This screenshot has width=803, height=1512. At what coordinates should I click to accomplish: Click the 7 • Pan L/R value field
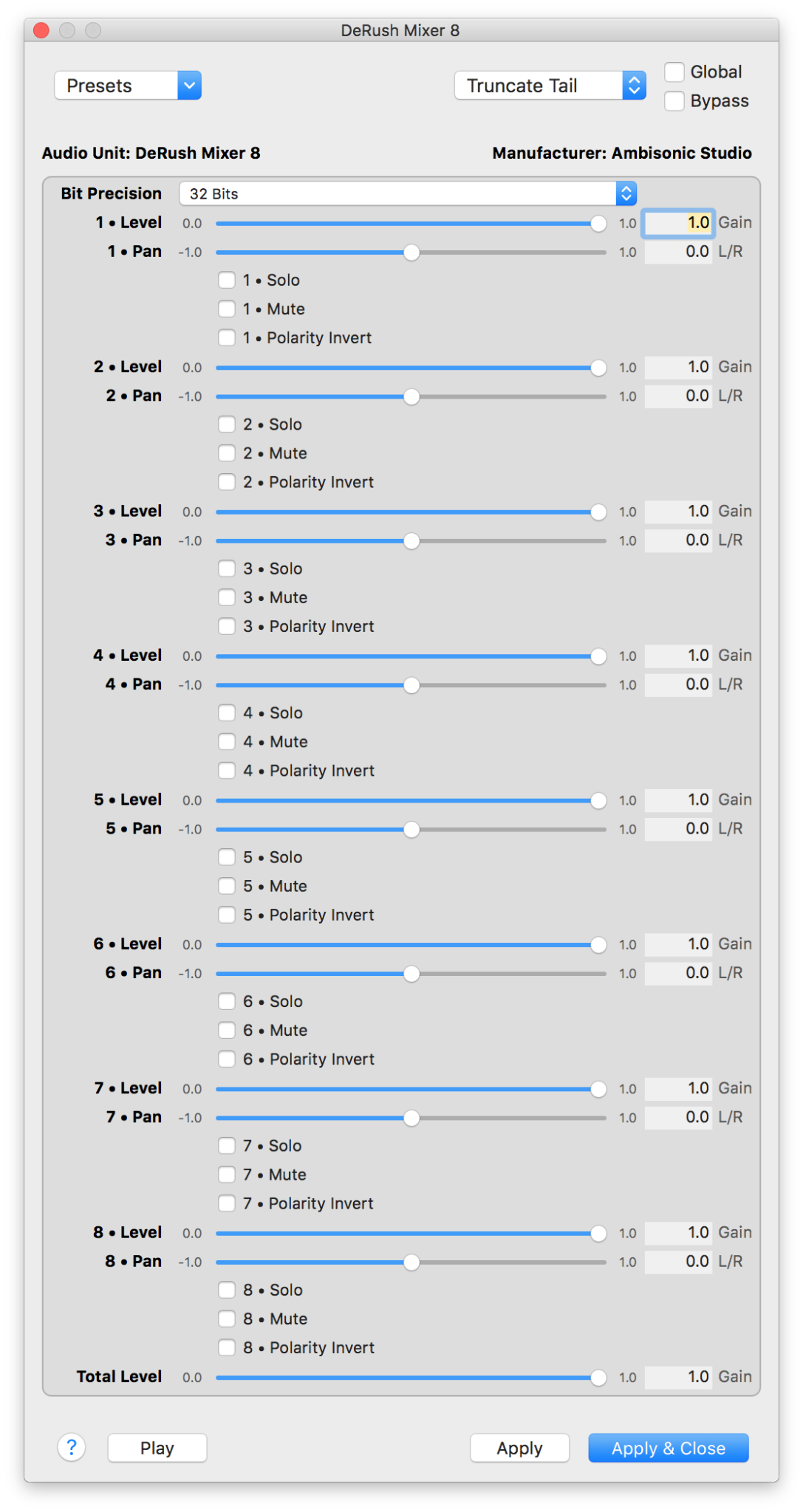(x=678, y=1118)
